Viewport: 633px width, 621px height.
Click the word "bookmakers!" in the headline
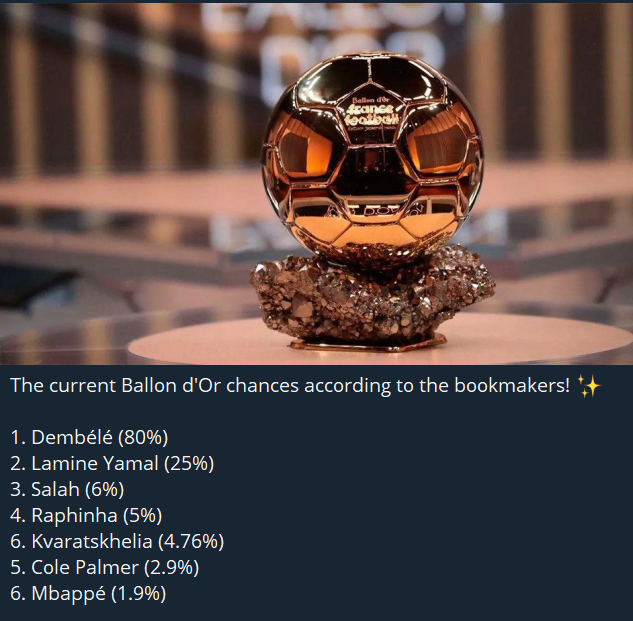pyautogui.click(x=518, y=386)
